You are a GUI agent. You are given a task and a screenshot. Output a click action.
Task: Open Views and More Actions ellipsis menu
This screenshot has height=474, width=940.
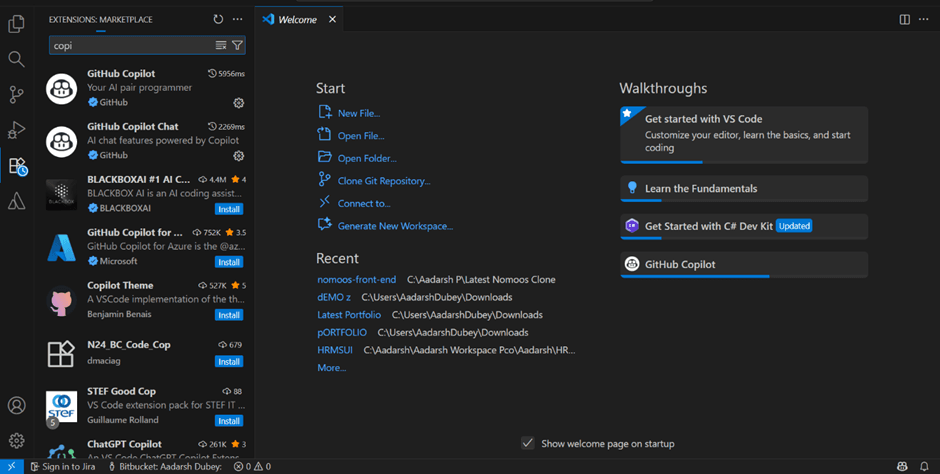(x=237, y=19)
